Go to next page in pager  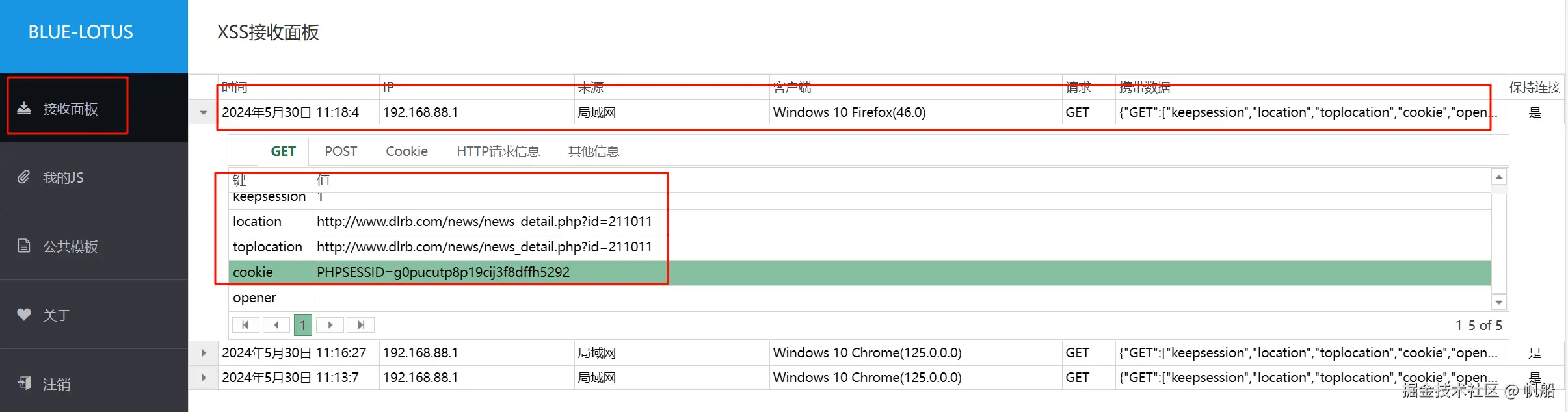tap(330, 325)
